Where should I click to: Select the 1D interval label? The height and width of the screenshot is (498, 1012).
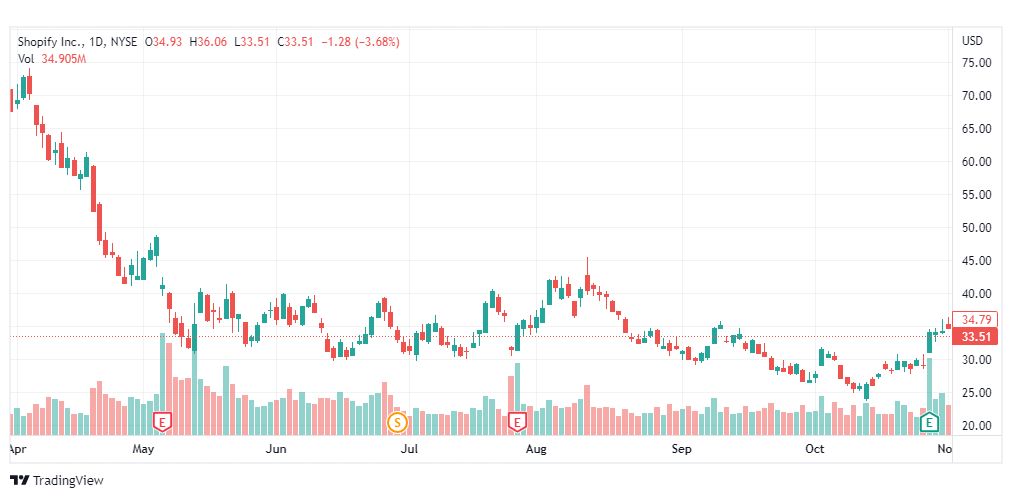(97, 42)
